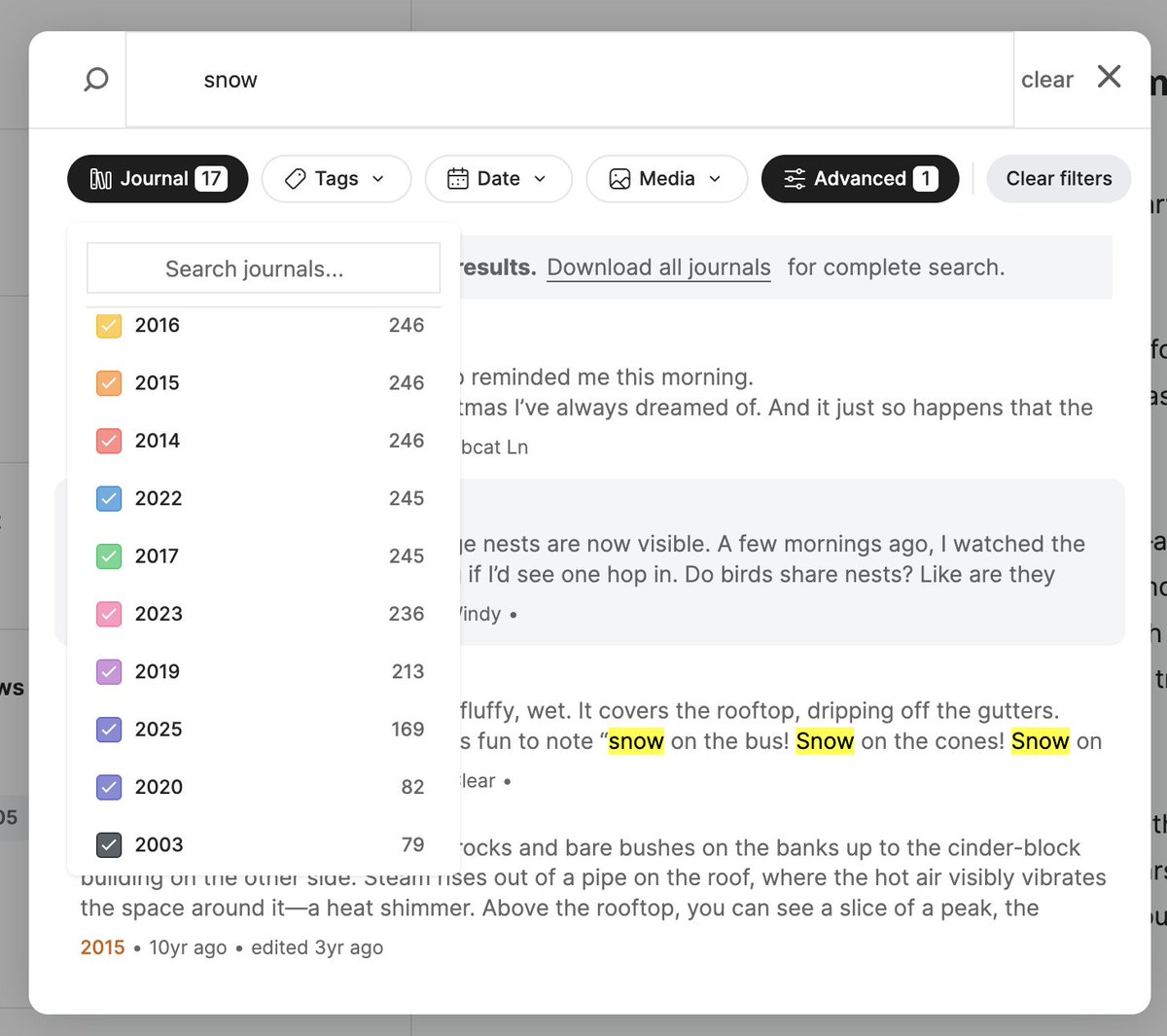Screen dimensions: 1167x1036
Task: Uncheck the 2016 journal checkbox
Action: point(109,326)
